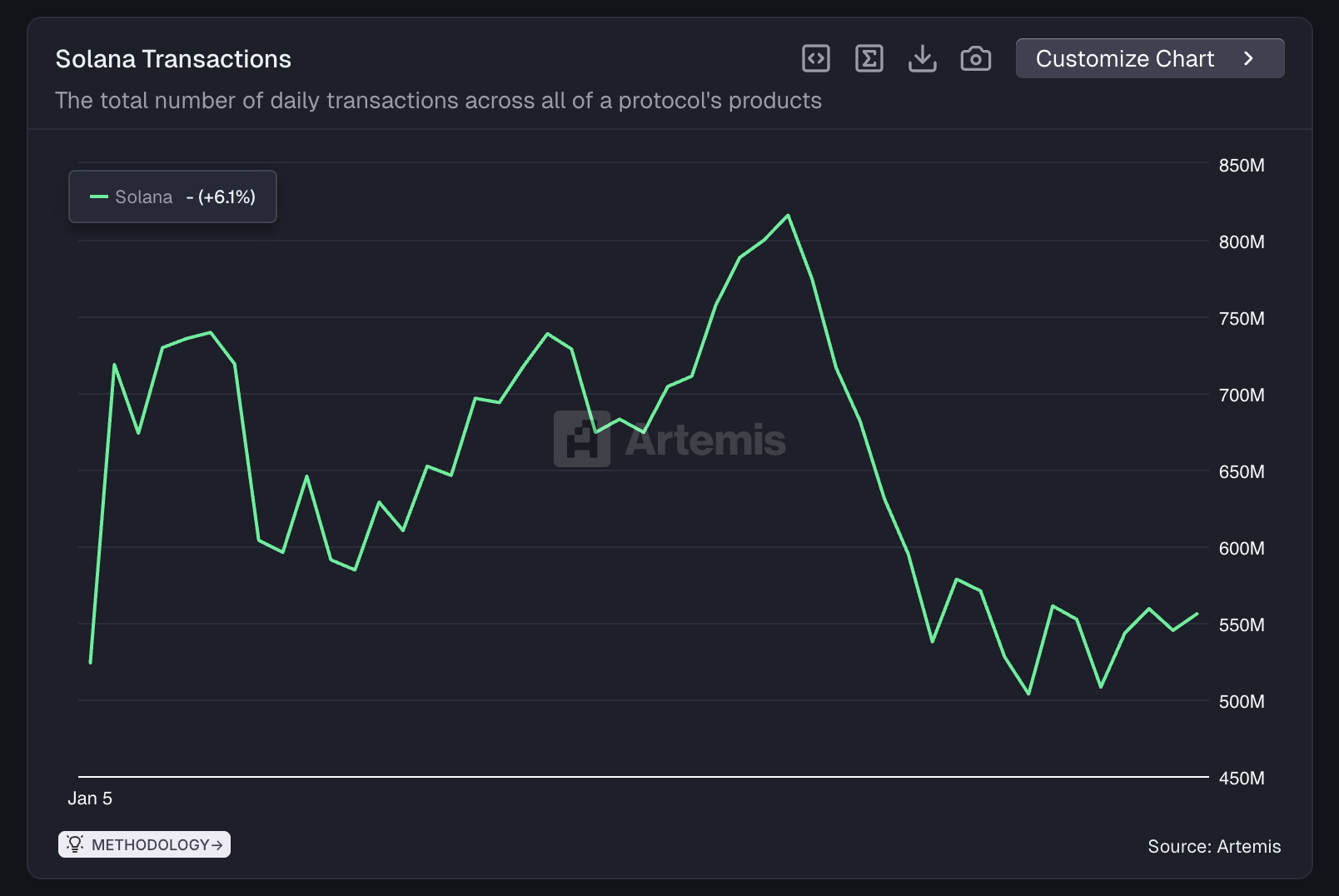Capture a snapshot with the camera icon

tap(976, 58)
